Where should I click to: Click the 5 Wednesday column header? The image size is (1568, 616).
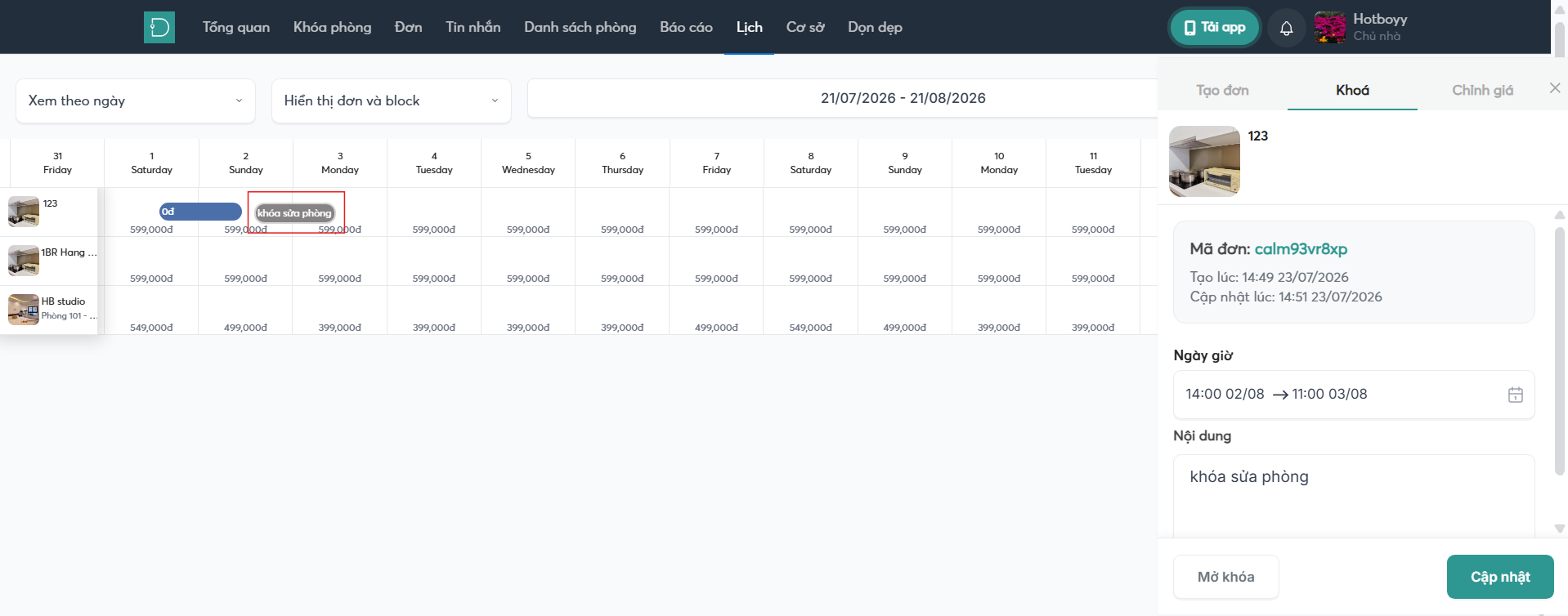click(x=528, y=163)
